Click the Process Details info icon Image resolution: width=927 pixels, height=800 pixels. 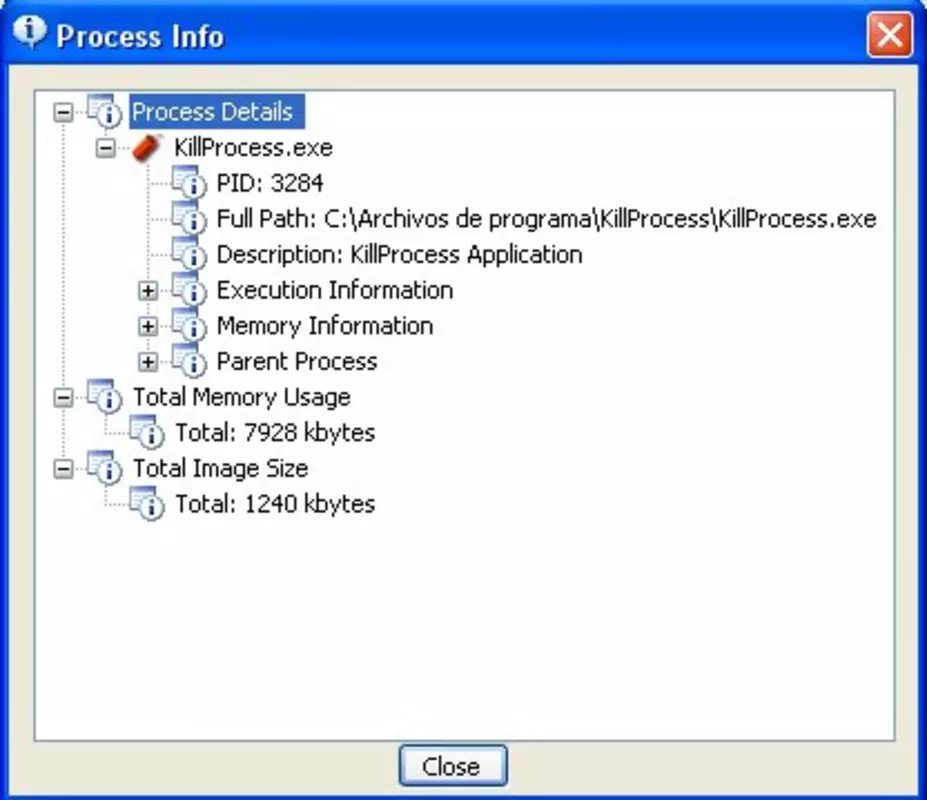(105, 112)
